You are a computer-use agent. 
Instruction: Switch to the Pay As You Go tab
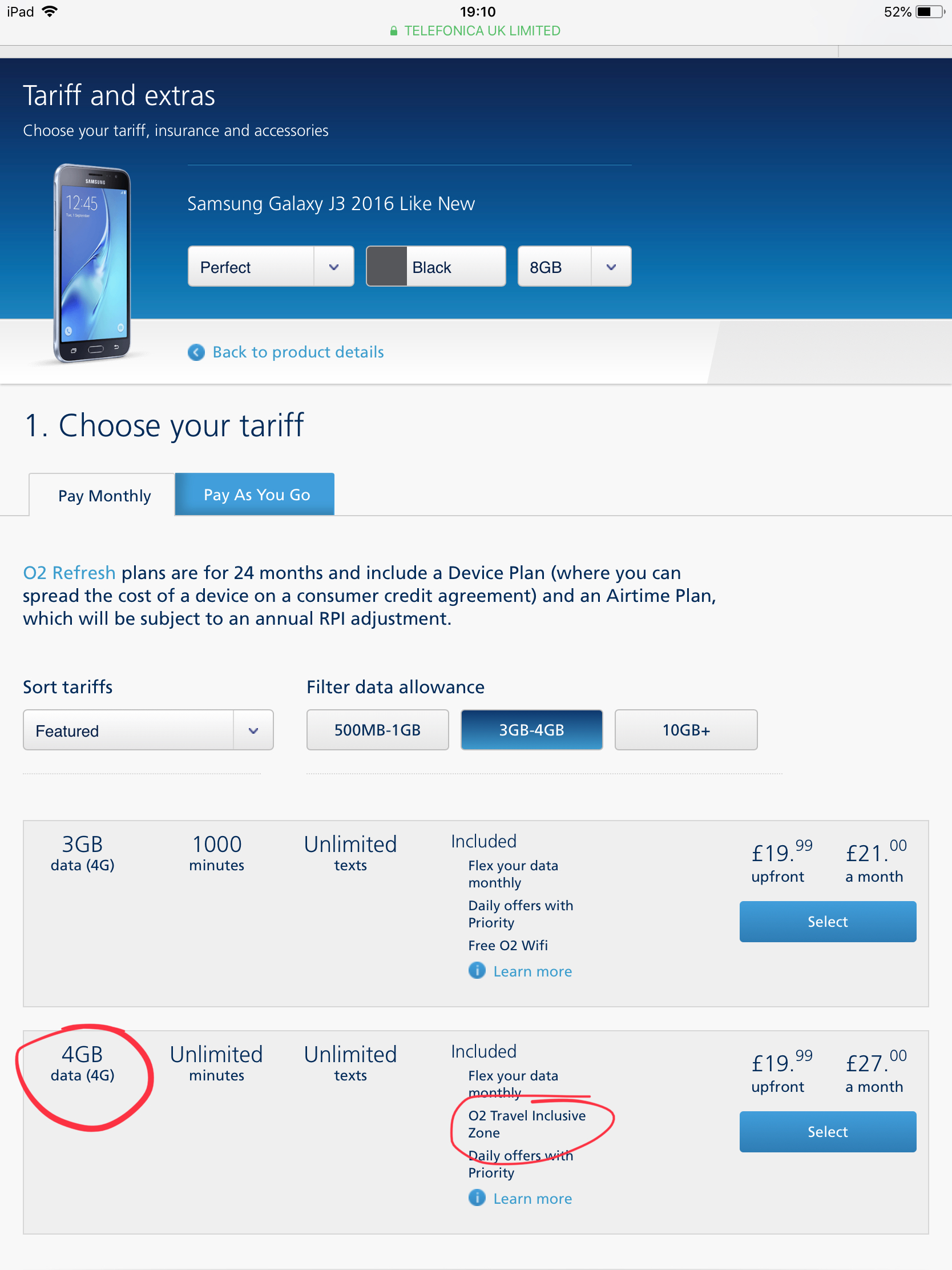(256, 495)
